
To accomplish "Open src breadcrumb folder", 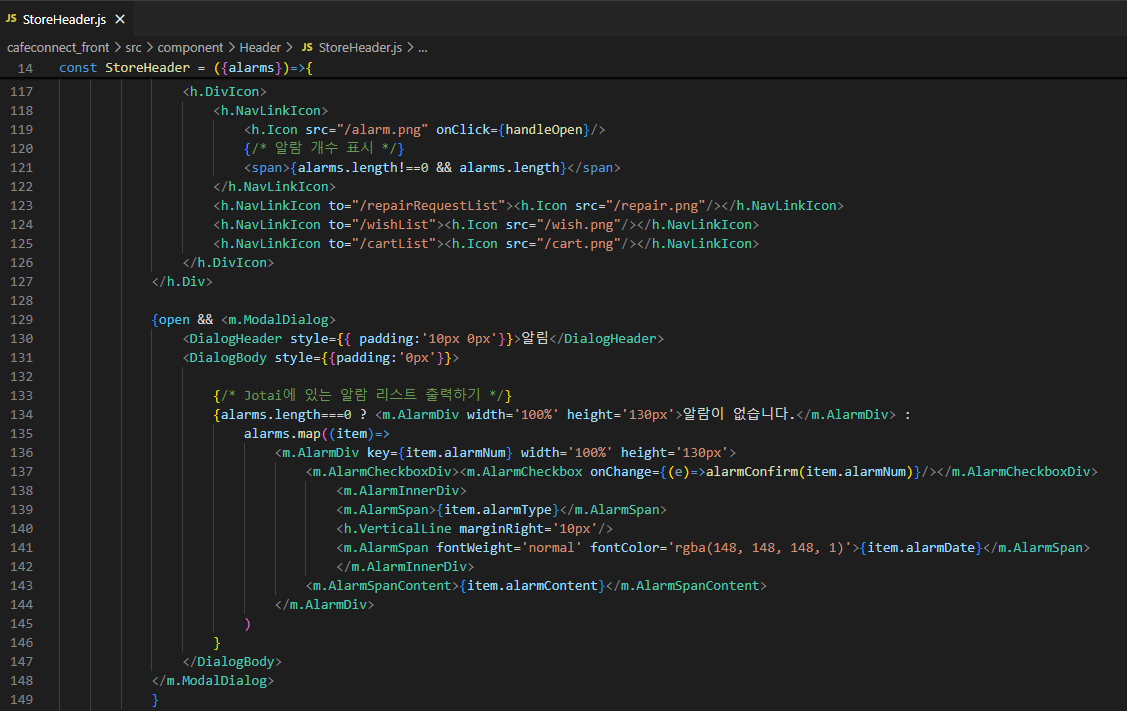I will (134, 47).
